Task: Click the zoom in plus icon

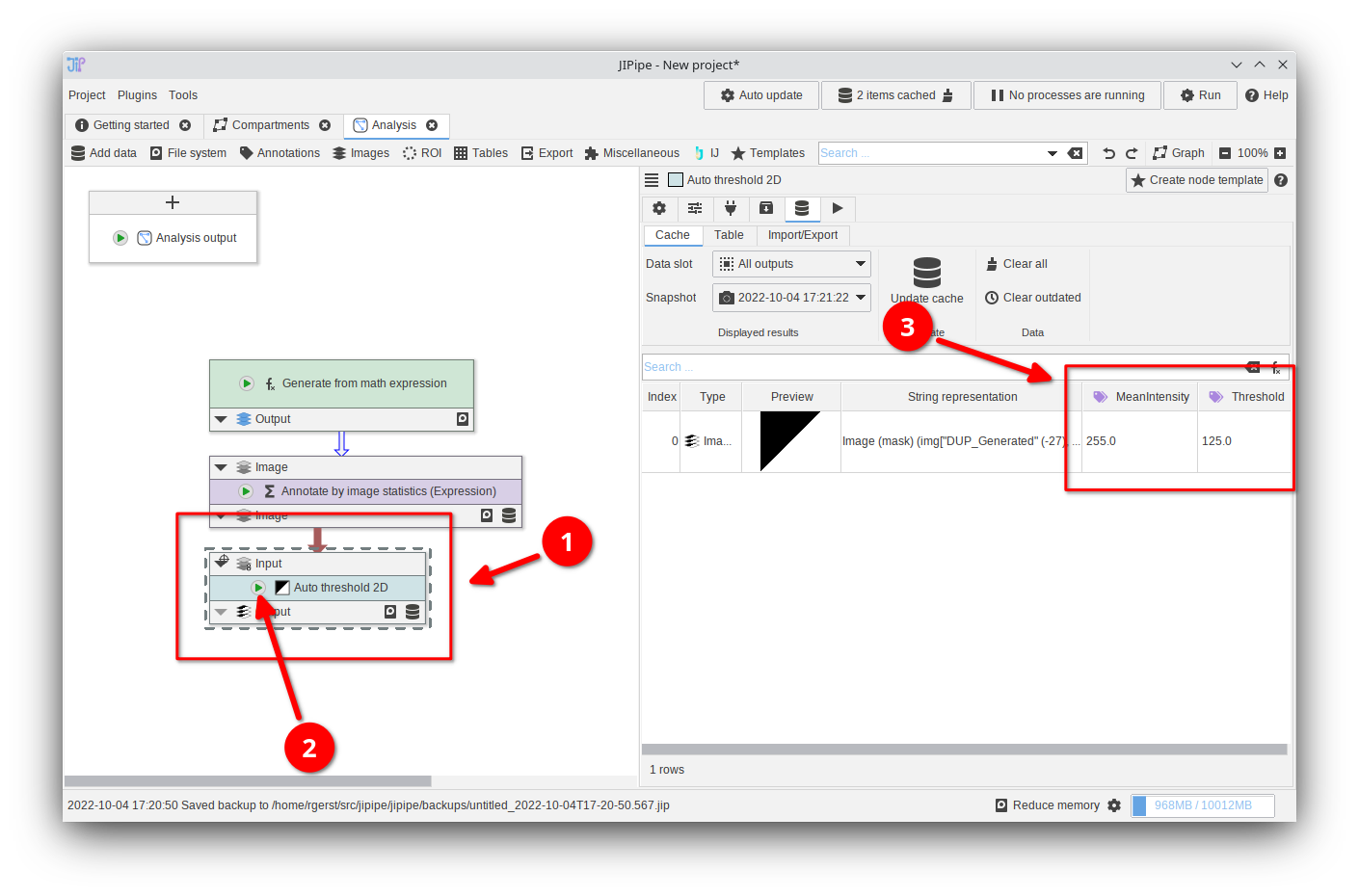Action: tap(1280, 153)
